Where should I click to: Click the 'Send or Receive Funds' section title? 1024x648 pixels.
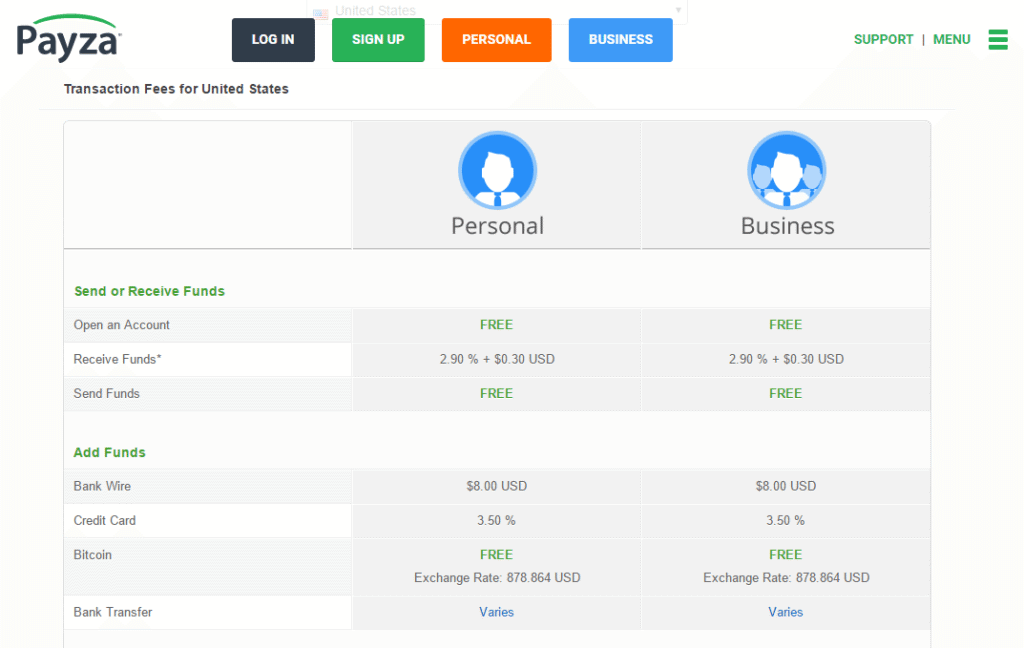point(150,291)
